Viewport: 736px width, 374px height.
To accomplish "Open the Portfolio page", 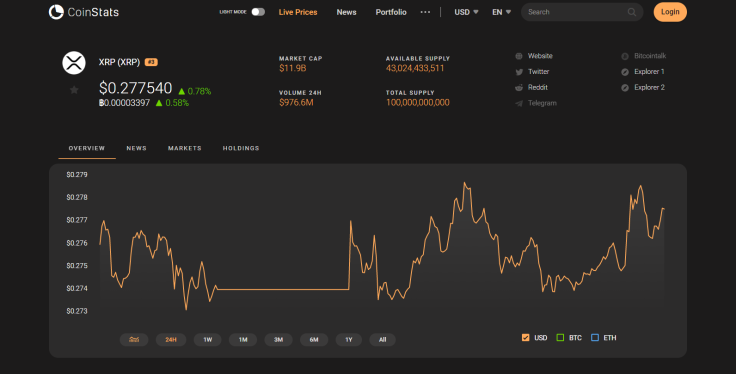I will coord(391,12).
